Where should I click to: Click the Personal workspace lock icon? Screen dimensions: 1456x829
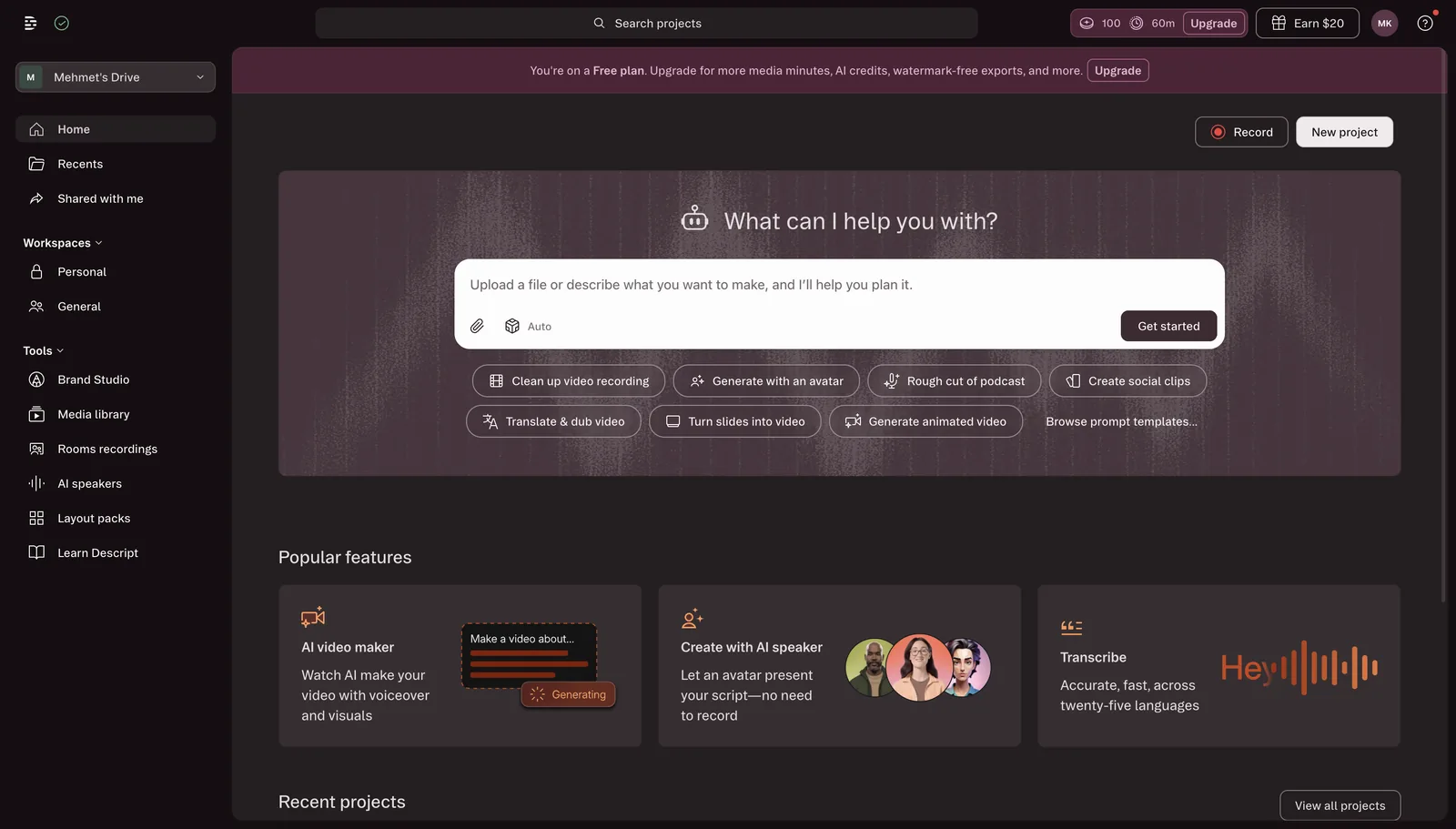pyautogui.click(x=36, y=272)
